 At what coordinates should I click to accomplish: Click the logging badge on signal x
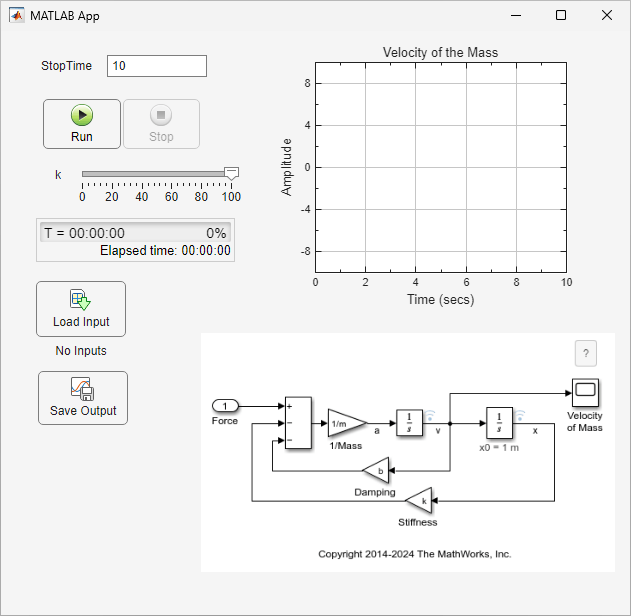coord(520,415)
